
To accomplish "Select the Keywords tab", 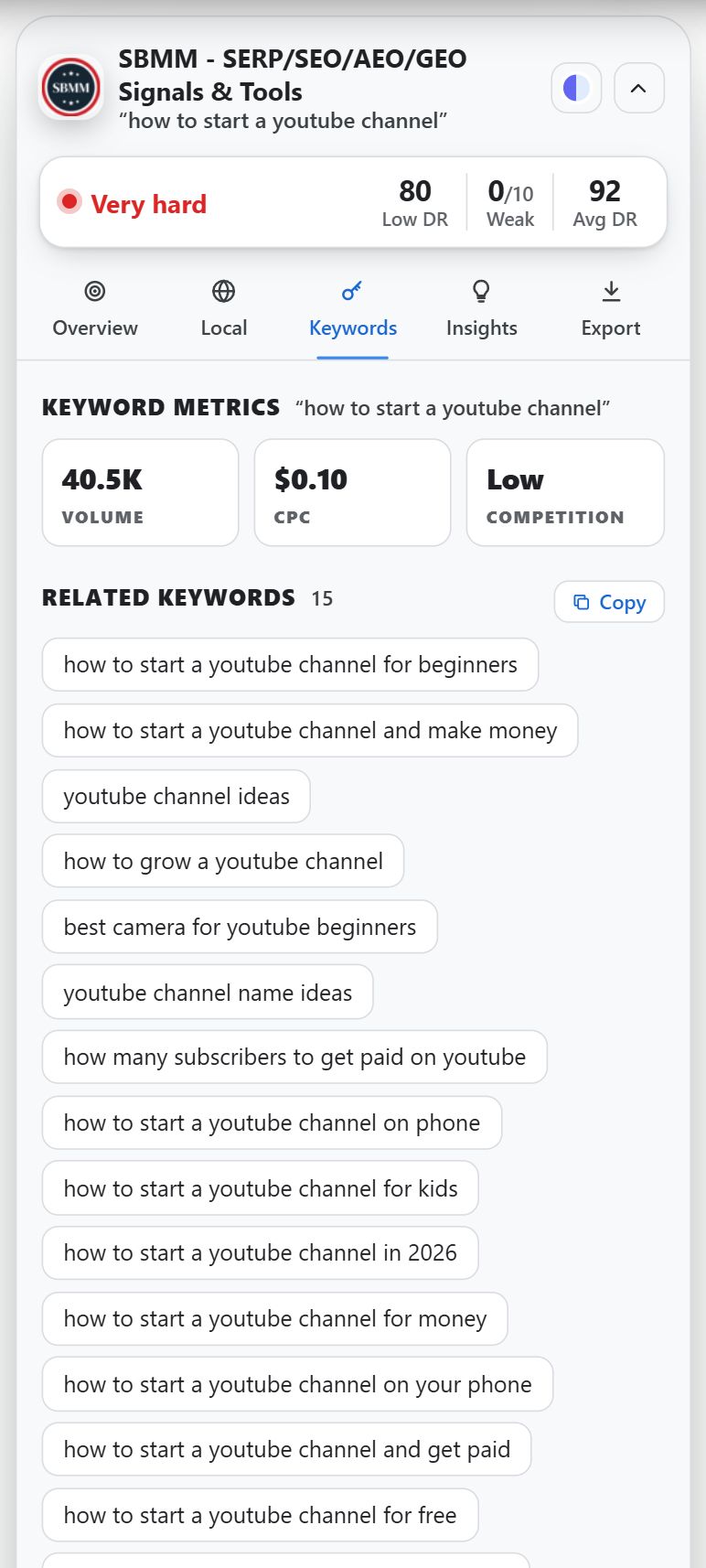I will [x=353, y=311].
